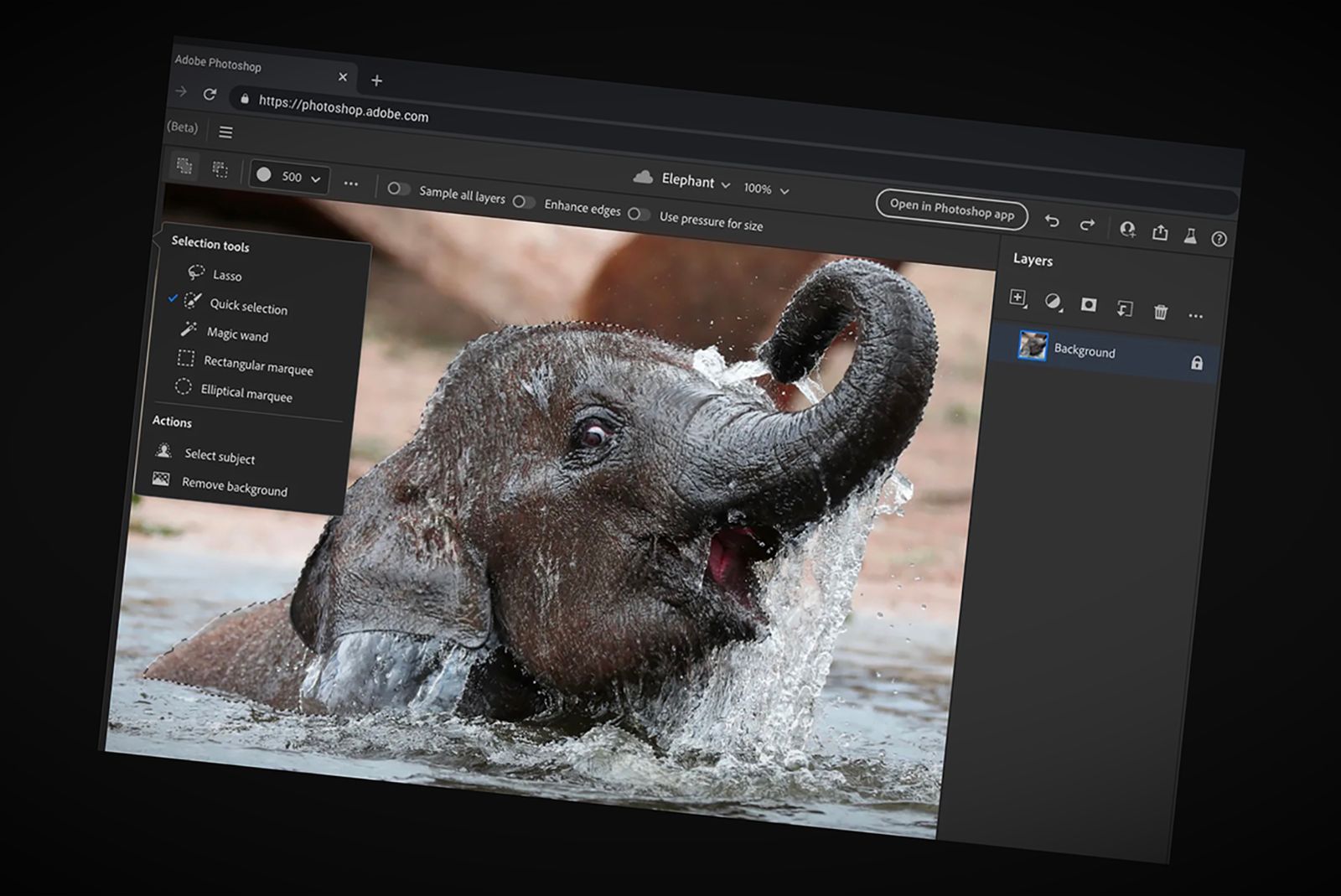Click the delete layer trash icon
1341x896 pixels.
[1161, 312]
